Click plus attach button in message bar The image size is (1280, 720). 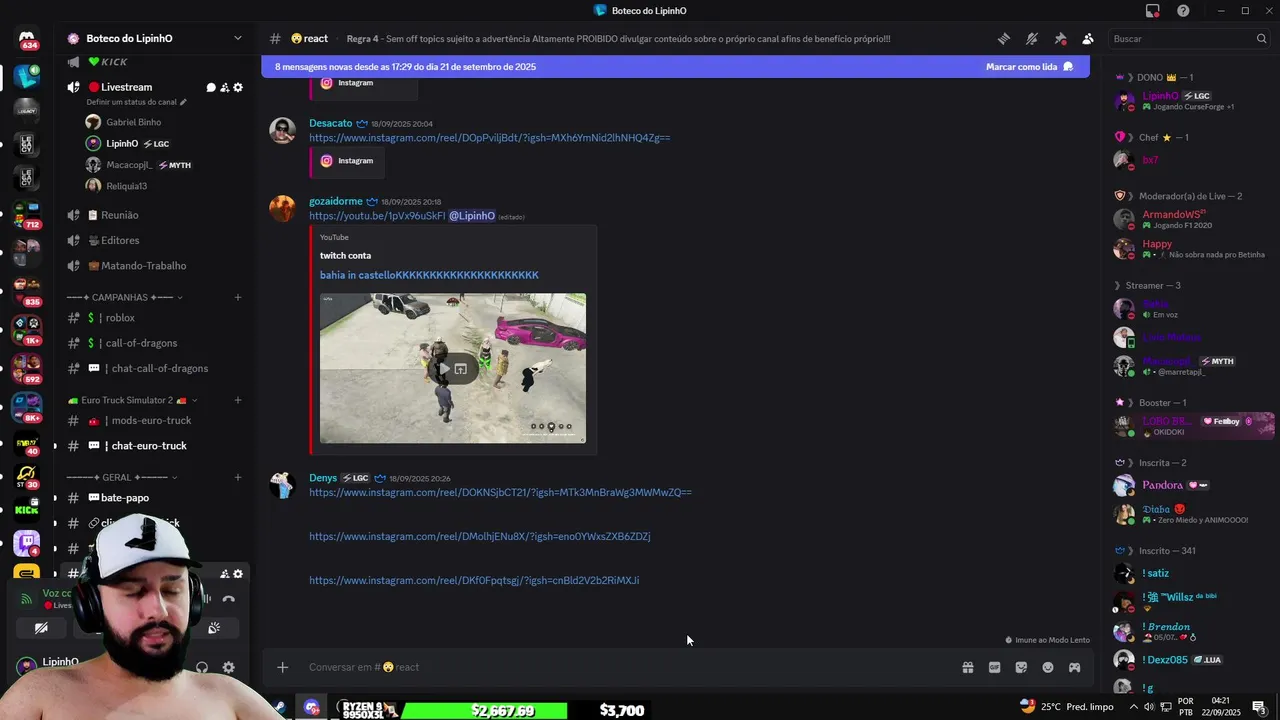[283, 667]
